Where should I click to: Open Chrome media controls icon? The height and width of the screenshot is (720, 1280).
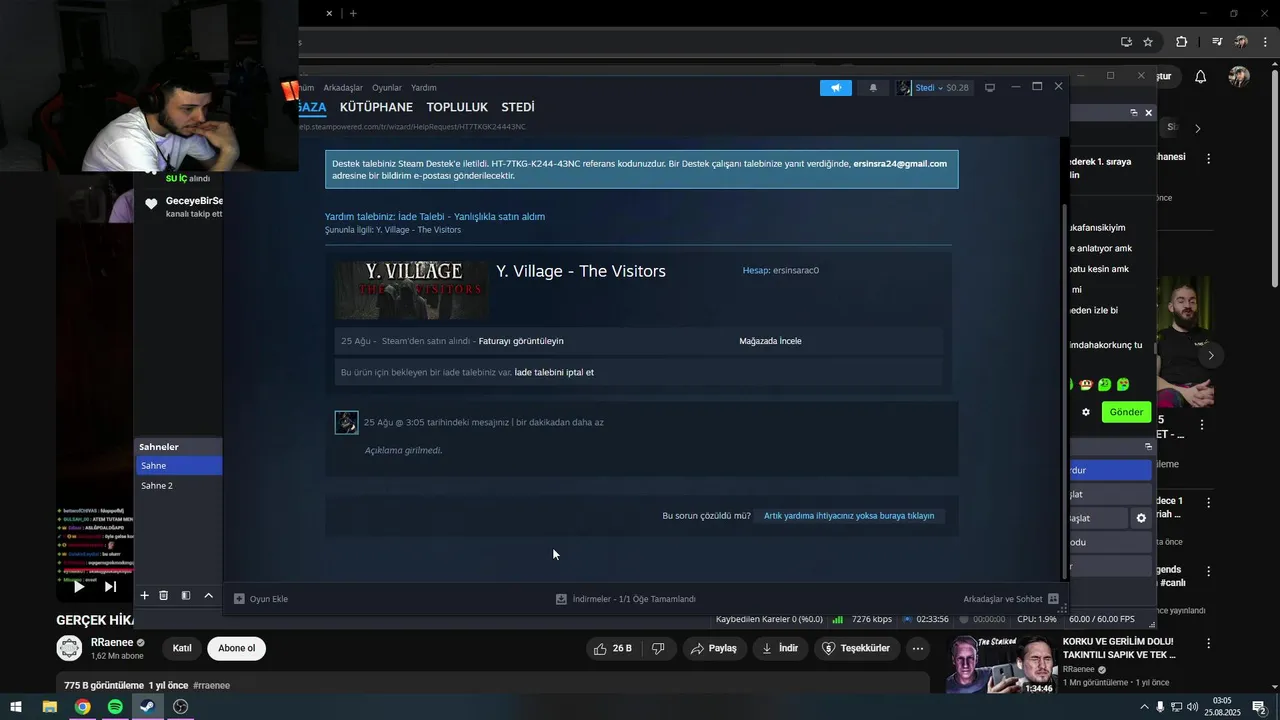click(x=1217, y=42)
